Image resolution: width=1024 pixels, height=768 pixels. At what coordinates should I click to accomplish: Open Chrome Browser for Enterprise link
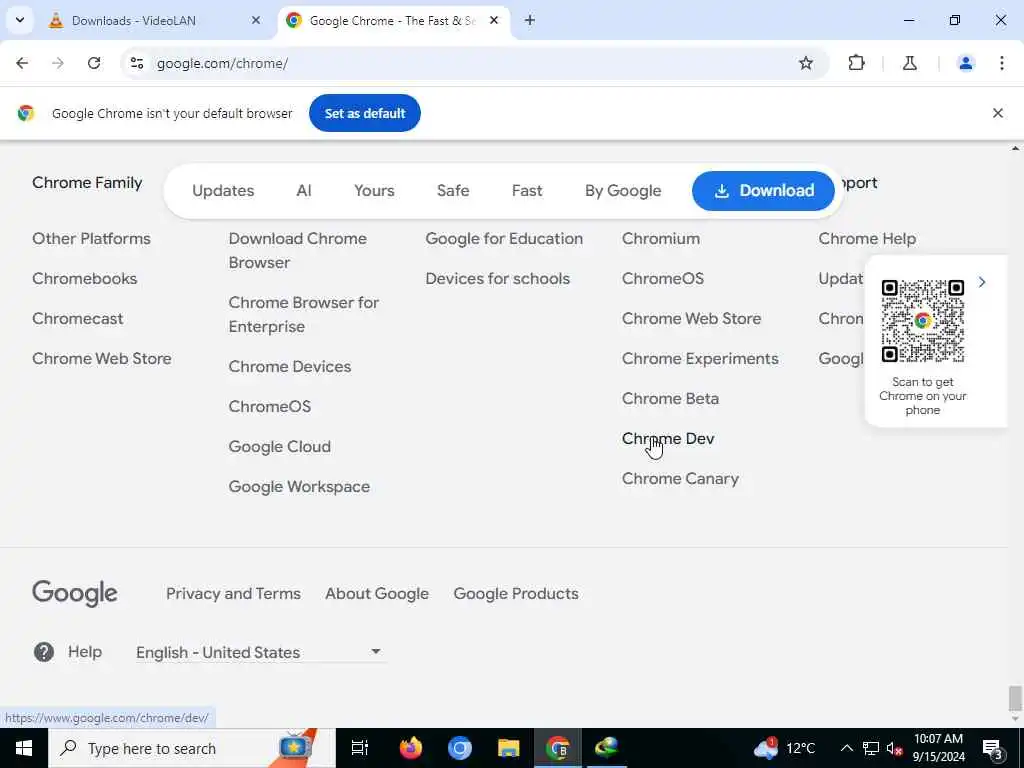pyautogui.click(x=304, y=315)
